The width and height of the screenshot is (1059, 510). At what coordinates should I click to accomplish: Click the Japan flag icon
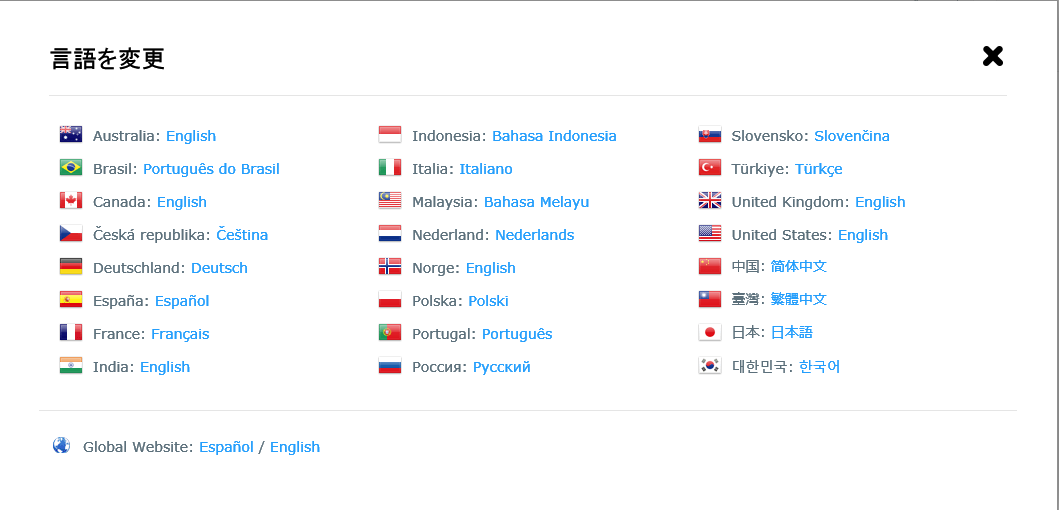(710, 332)
